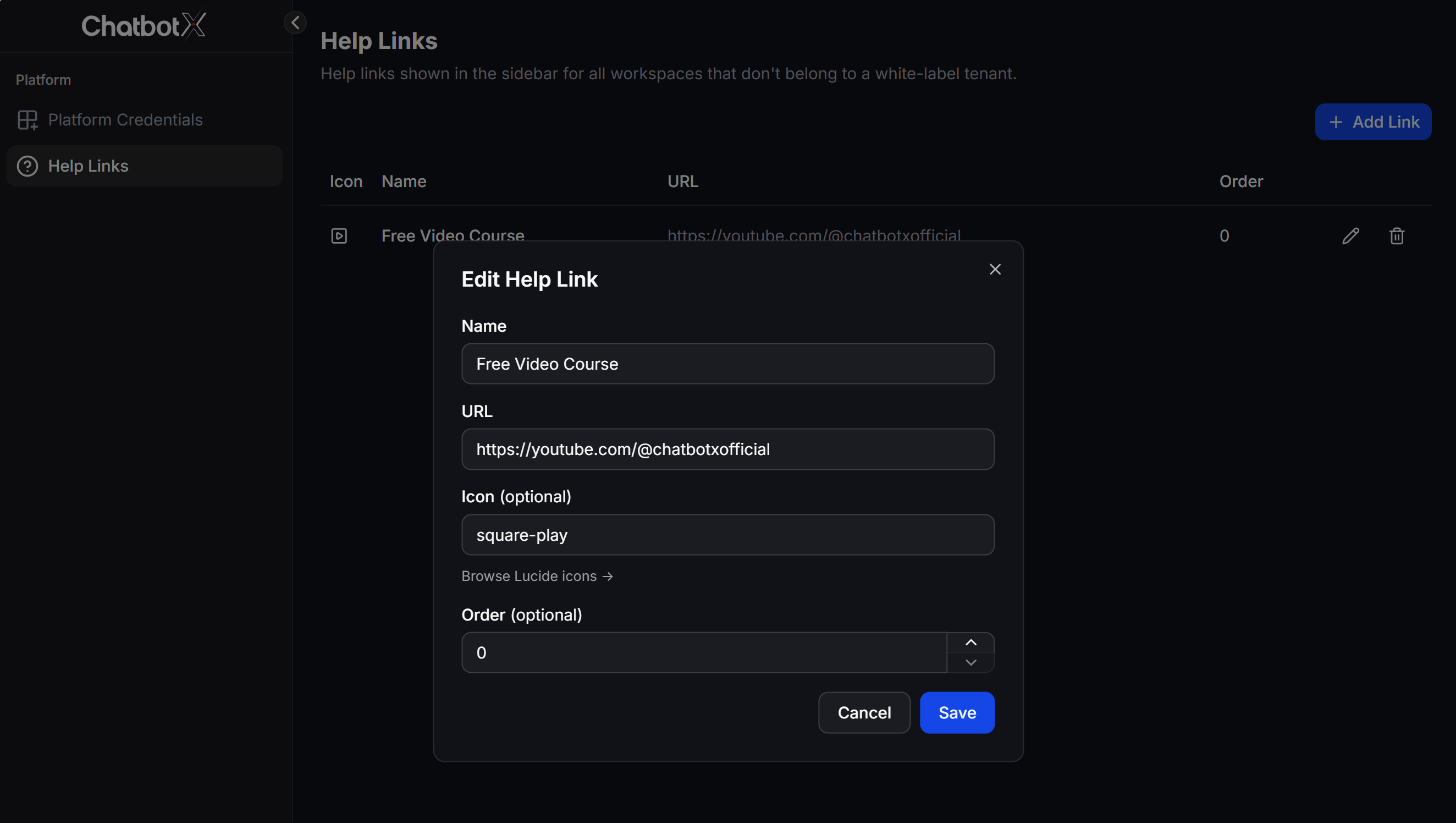Click the URL input field
This screenshot has width=1456, height=823.
click(728, 449)
